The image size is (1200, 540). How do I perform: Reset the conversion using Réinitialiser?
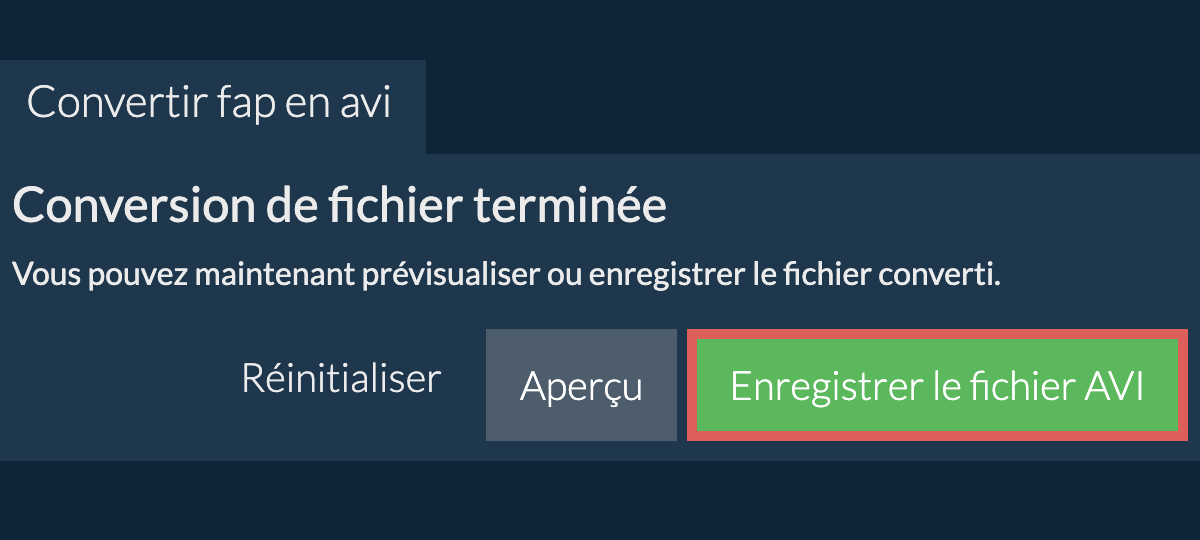[341, 379]
